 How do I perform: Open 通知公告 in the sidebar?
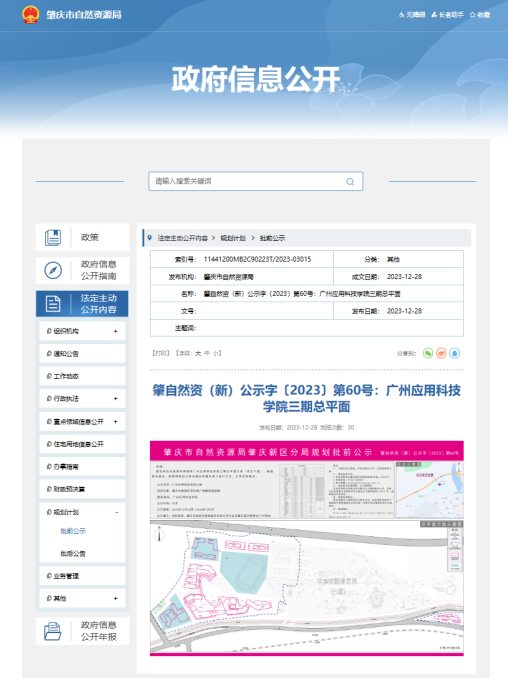point(66,354)
